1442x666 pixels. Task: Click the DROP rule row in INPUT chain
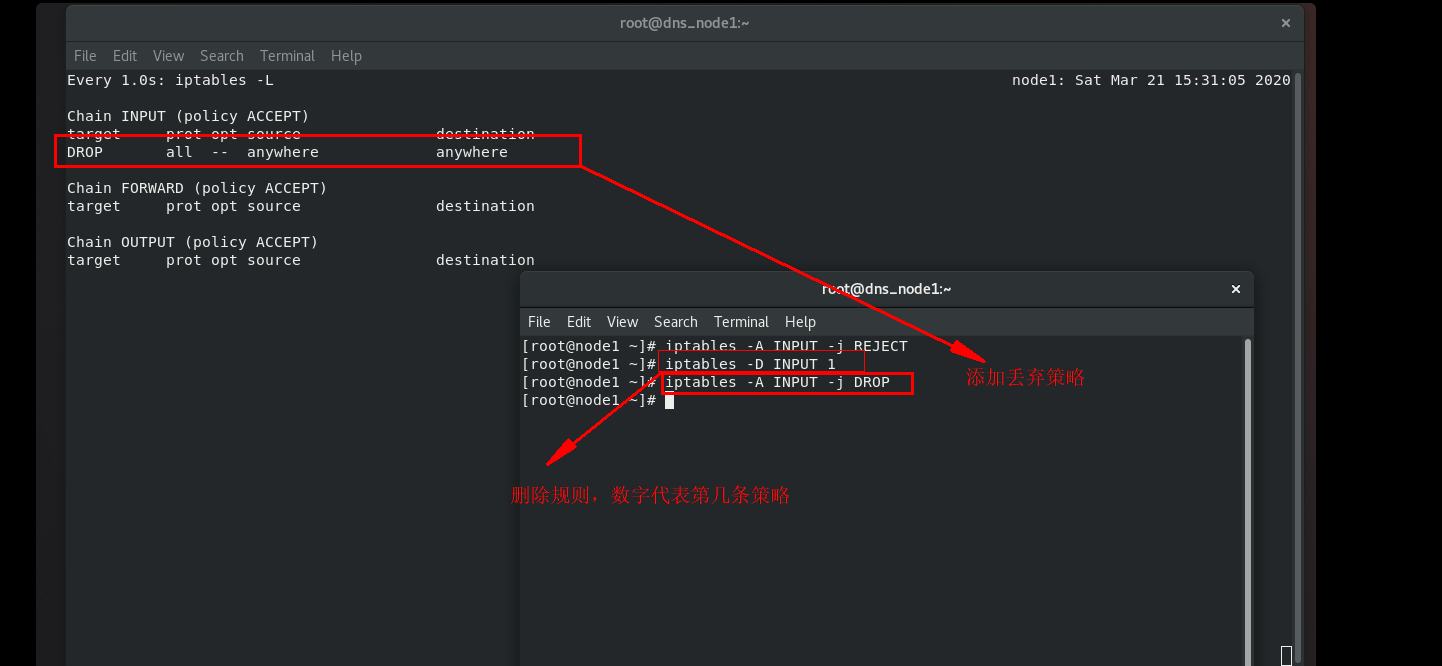click(287, 152)
